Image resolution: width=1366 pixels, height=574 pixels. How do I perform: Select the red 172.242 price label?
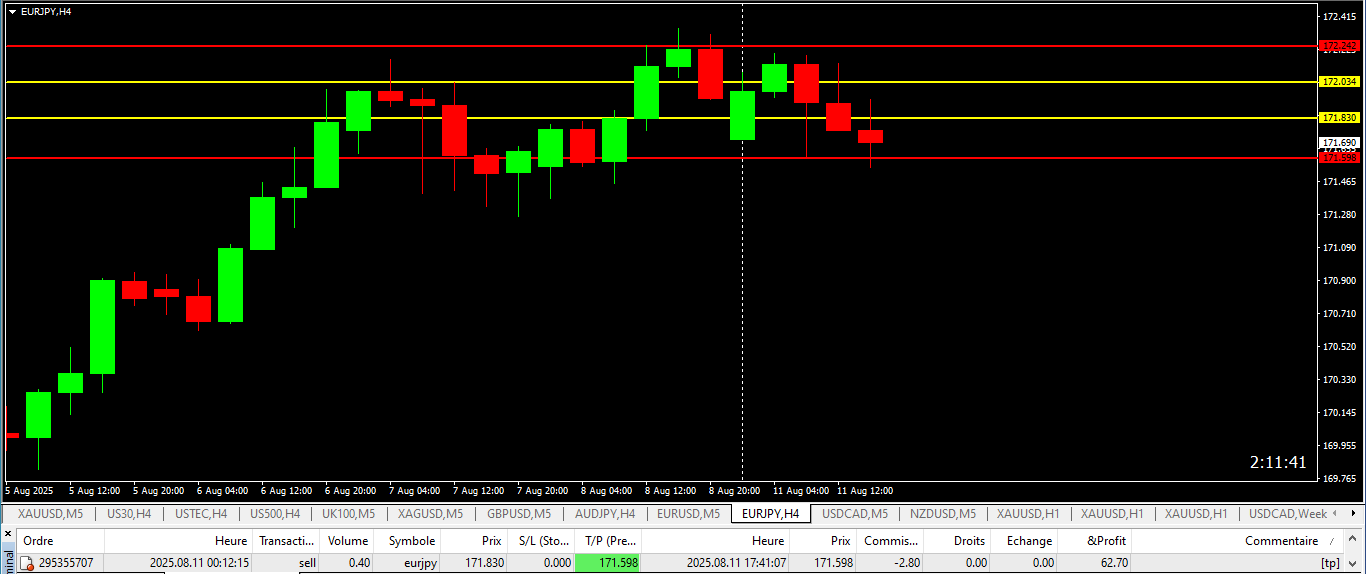click(x=1340, y=46)
